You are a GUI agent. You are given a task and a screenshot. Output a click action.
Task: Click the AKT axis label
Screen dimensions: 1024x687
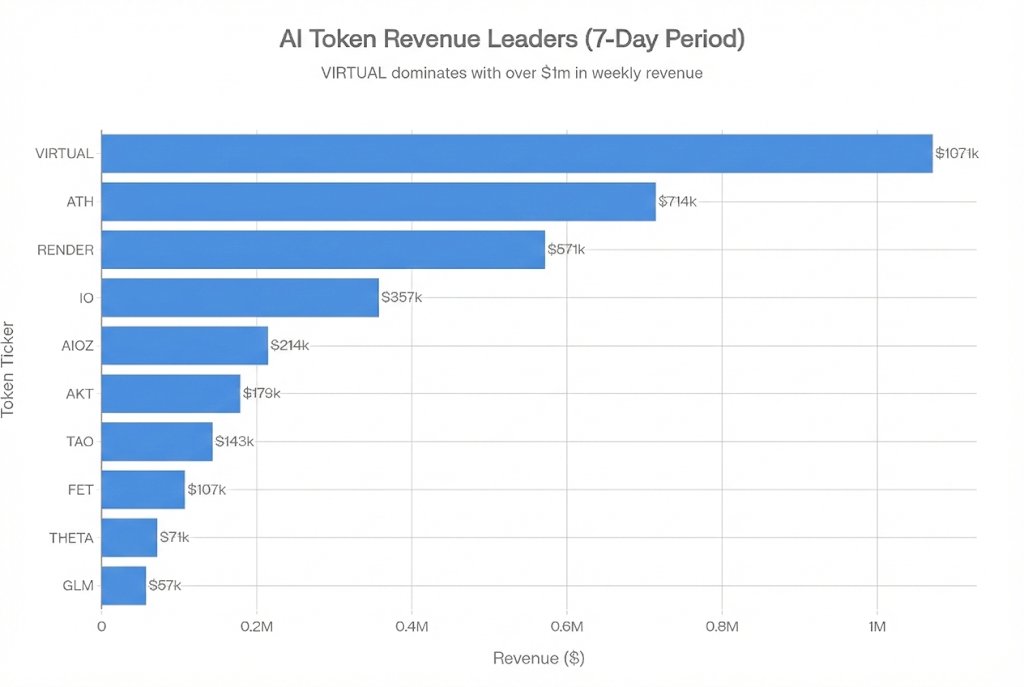click(x=79, y=393)
